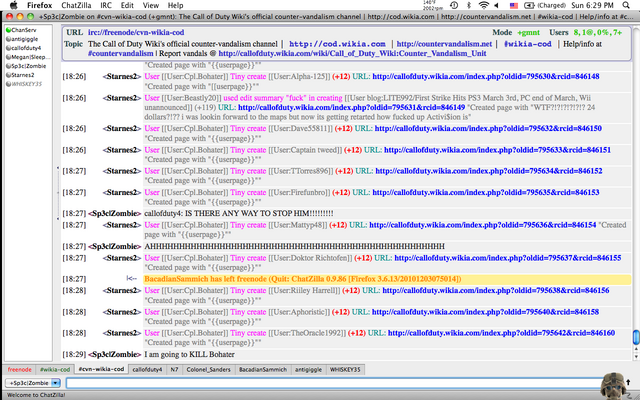Screen dimensions: 640x400
Task: Switch to the antigiggle tab
Action: (308, 369)
